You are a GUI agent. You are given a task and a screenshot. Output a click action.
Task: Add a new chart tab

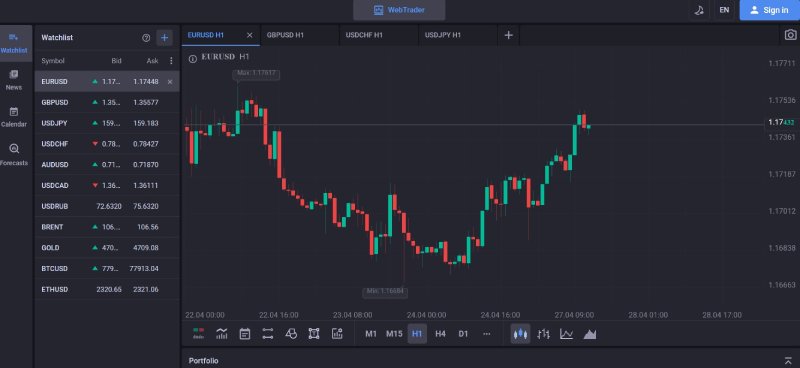508,35
